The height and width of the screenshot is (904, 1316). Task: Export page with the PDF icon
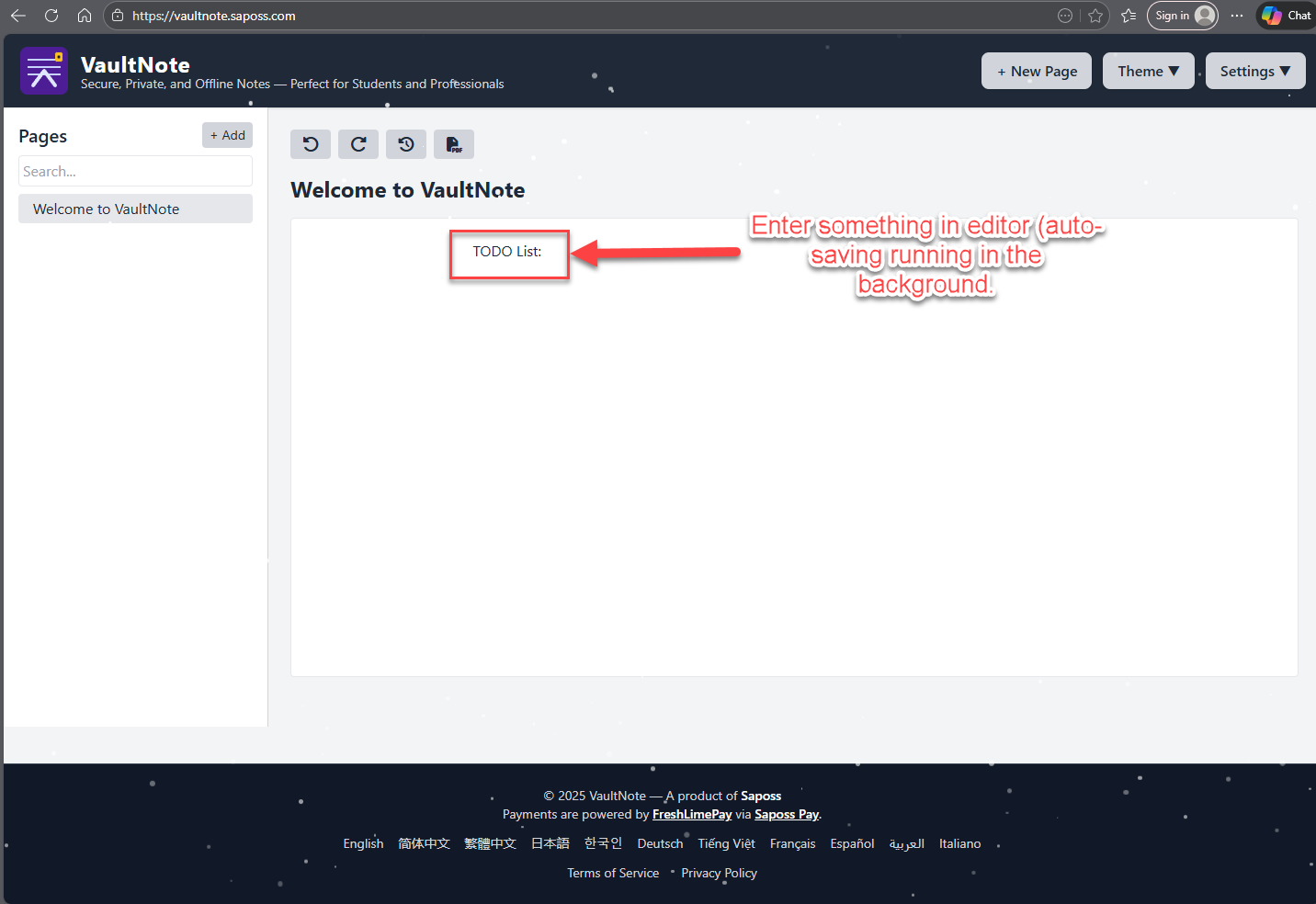pos(454,144)
